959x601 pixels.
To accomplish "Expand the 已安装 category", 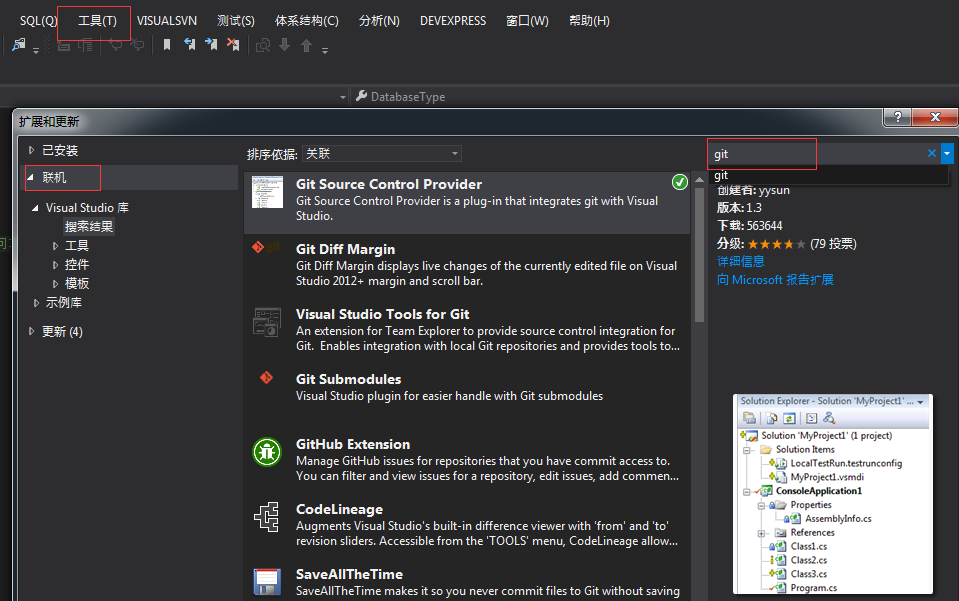I will coord(31,150).
